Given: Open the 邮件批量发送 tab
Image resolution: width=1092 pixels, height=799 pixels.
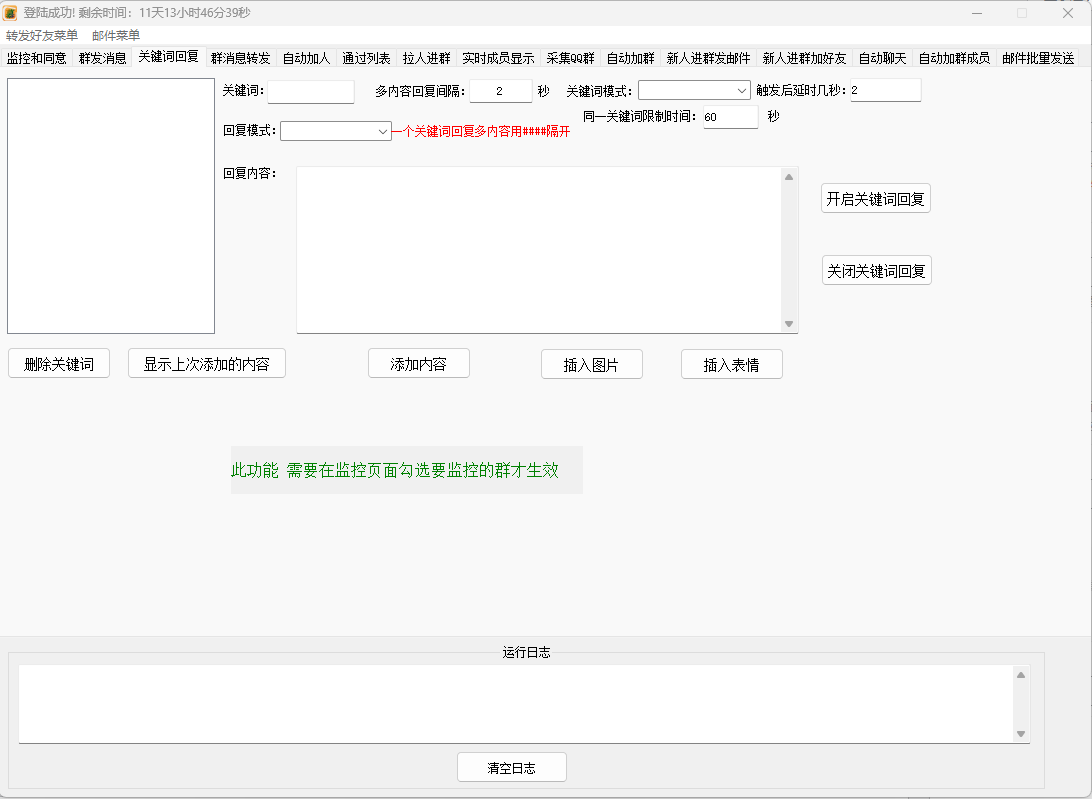Looking at the screenshot, I should point(1038,58).
